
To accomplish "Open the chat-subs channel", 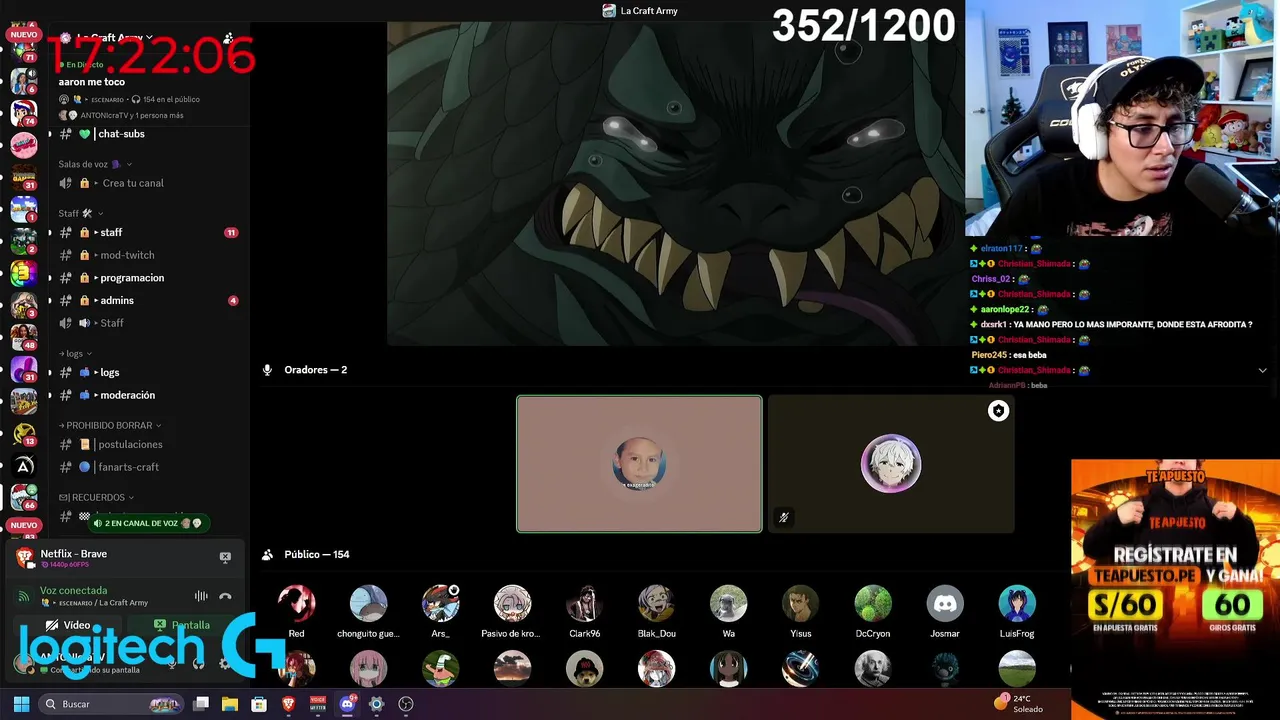I will [x=121, y=134].
